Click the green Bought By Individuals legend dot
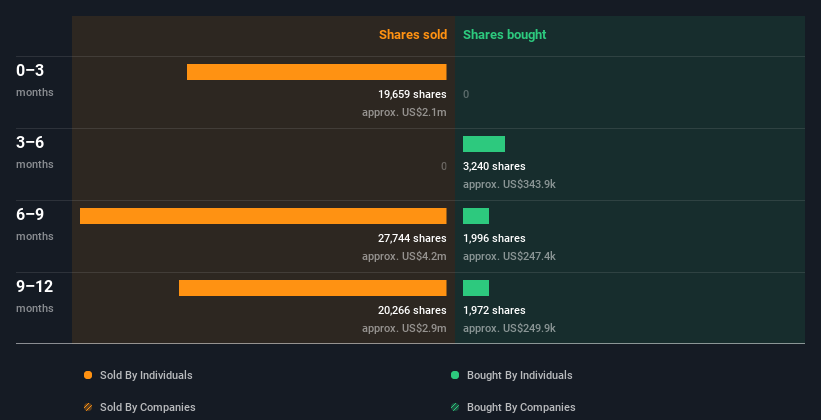The image size is (821, 420). click(455, 375)
